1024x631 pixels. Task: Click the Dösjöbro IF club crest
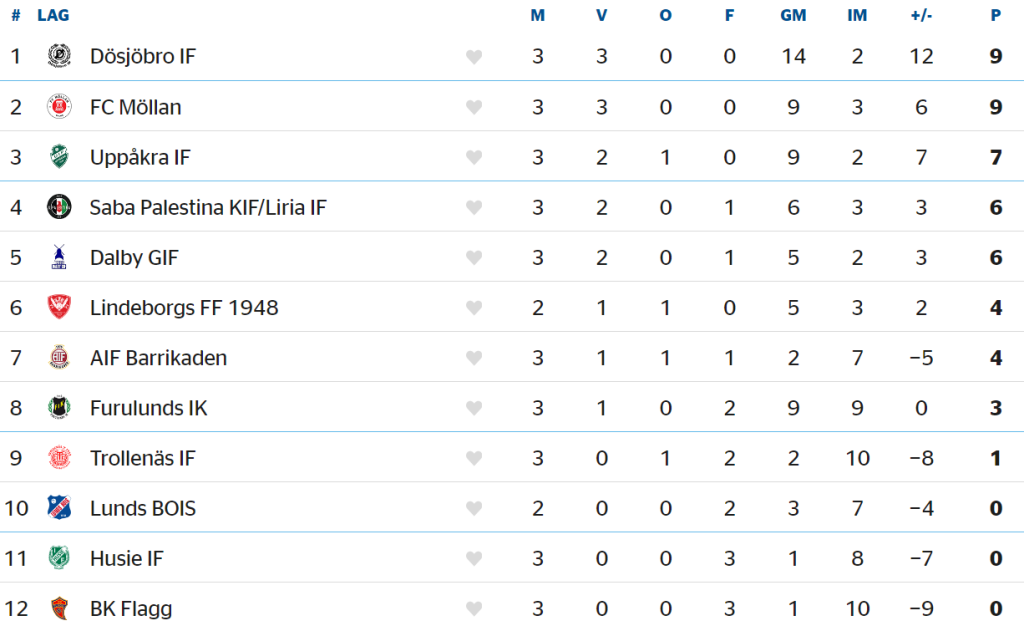point(59,56)
